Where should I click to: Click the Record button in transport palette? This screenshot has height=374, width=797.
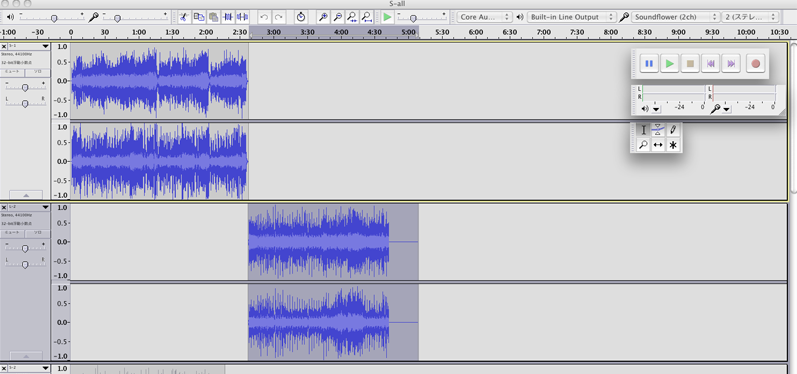[x=755, y=64]
